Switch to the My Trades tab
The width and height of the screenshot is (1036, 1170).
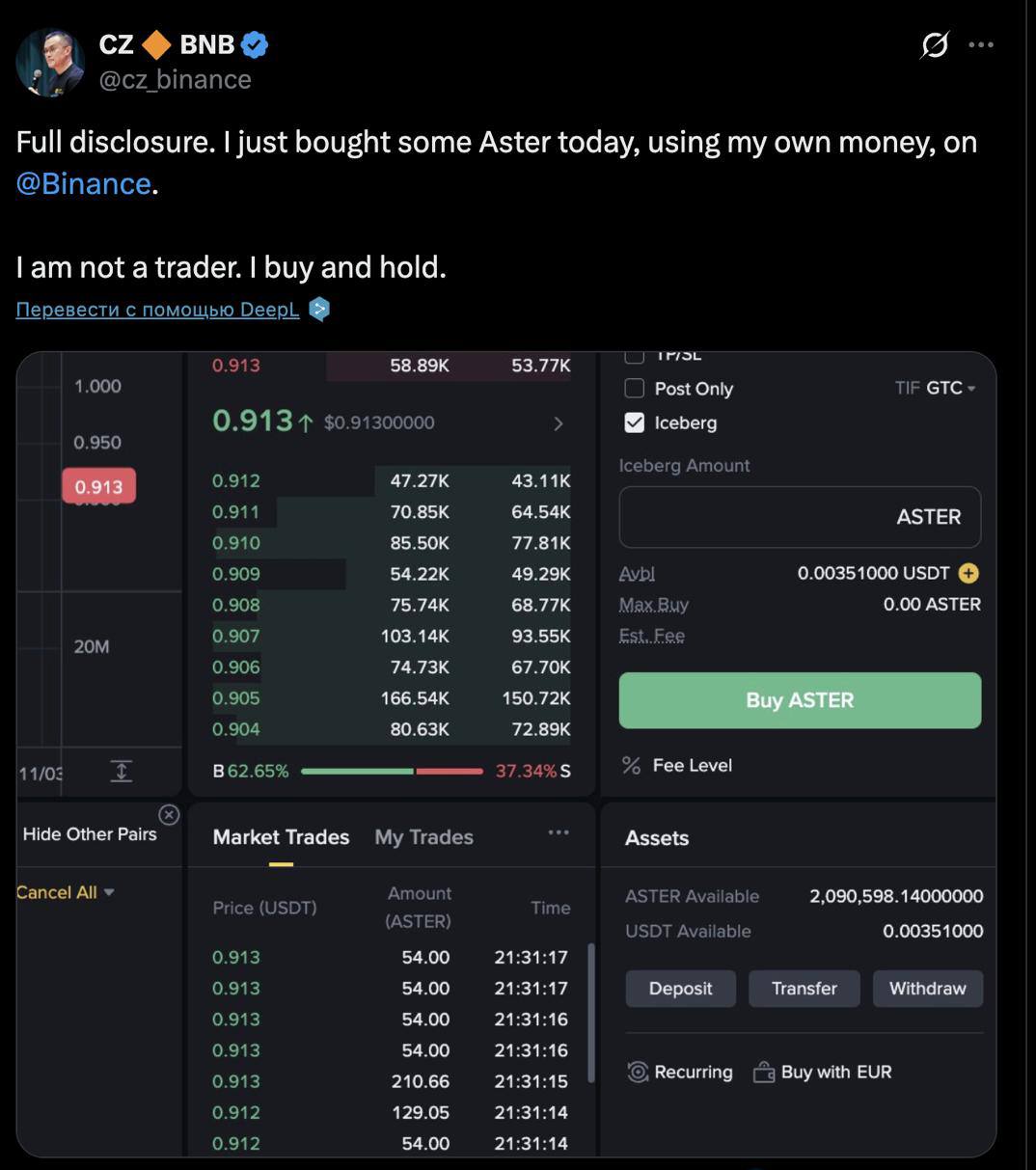(x=423, y=837)
